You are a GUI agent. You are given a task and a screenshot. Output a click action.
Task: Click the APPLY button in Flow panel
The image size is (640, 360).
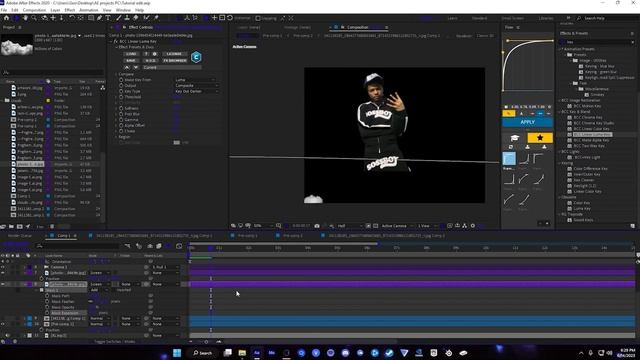coord(527,122)
